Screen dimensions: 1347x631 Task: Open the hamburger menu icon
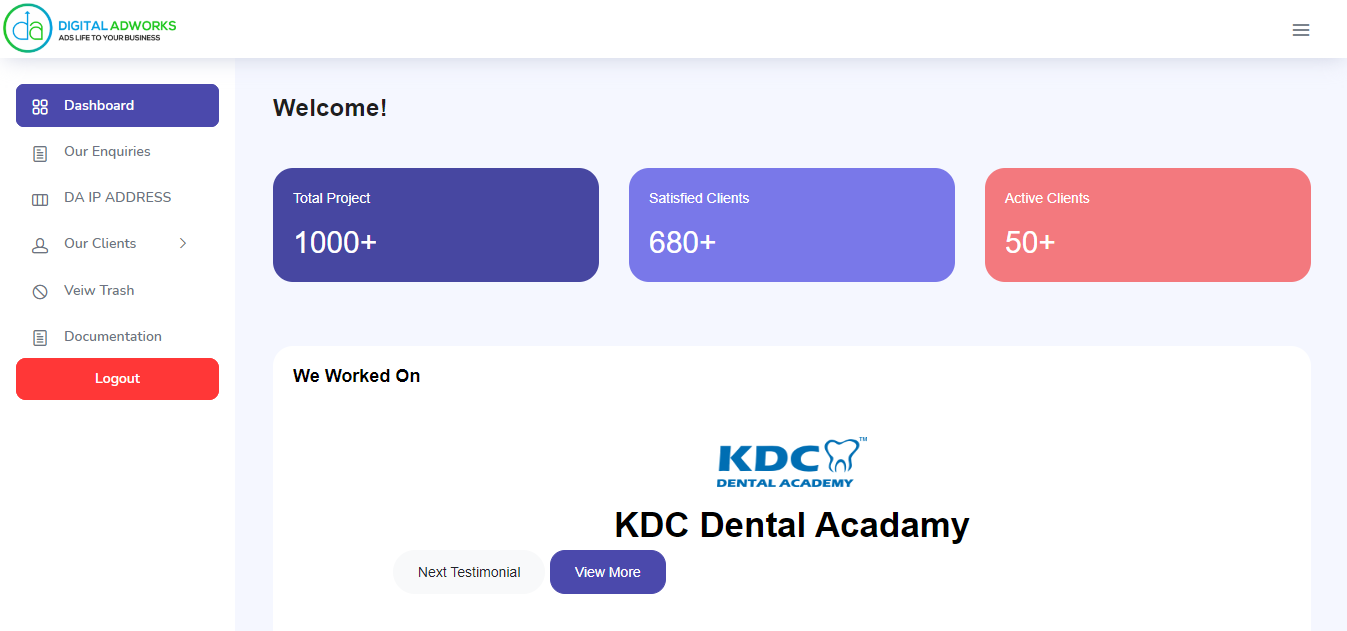coord(1301,30)
